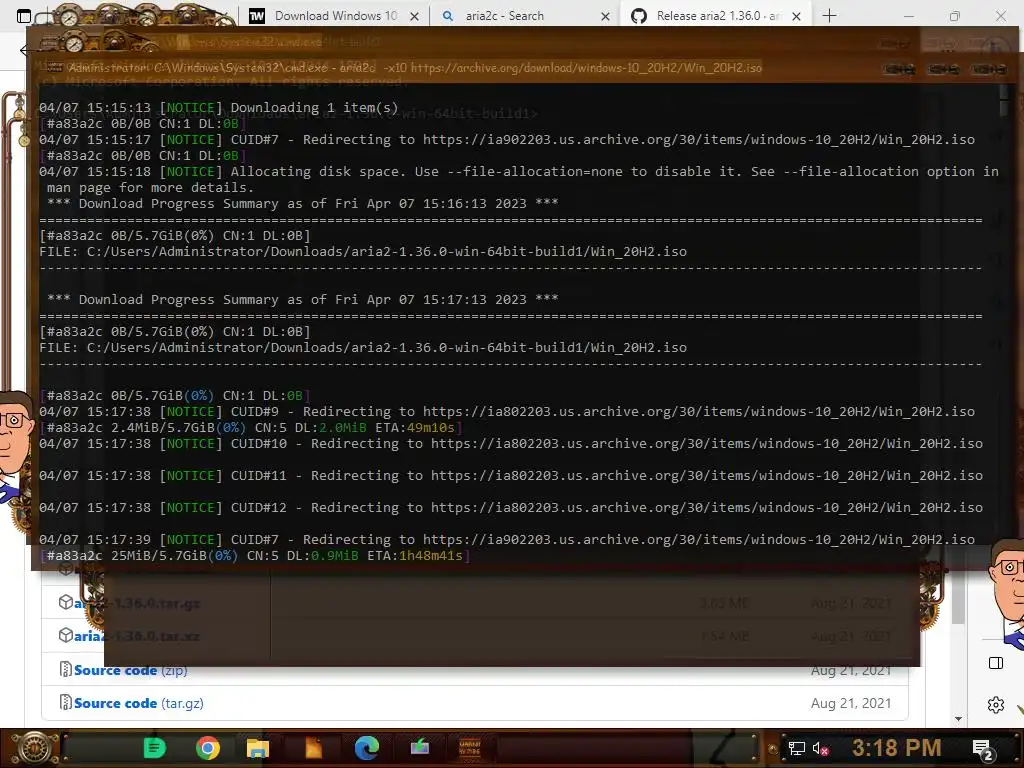Close the aria2c - Search tab
The width and height of the screenshot is (1024, 768).
605,16
